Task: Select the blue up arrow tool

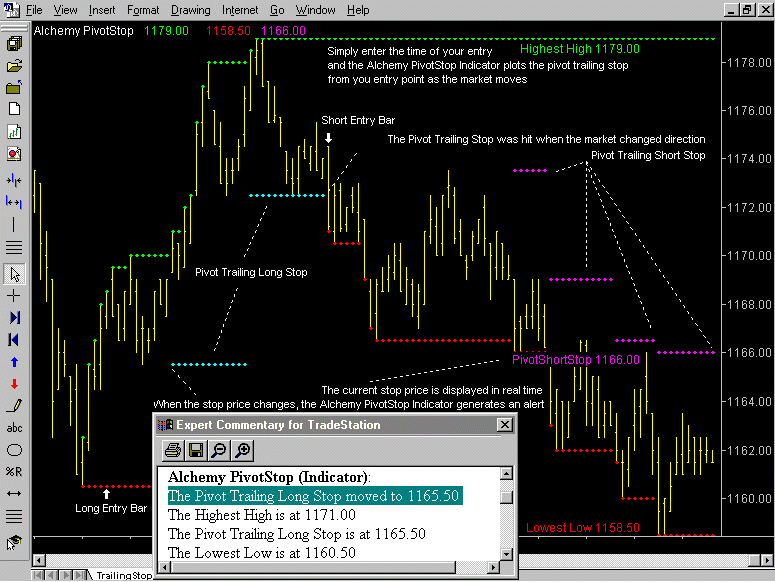Action: (x=14, y=362)
